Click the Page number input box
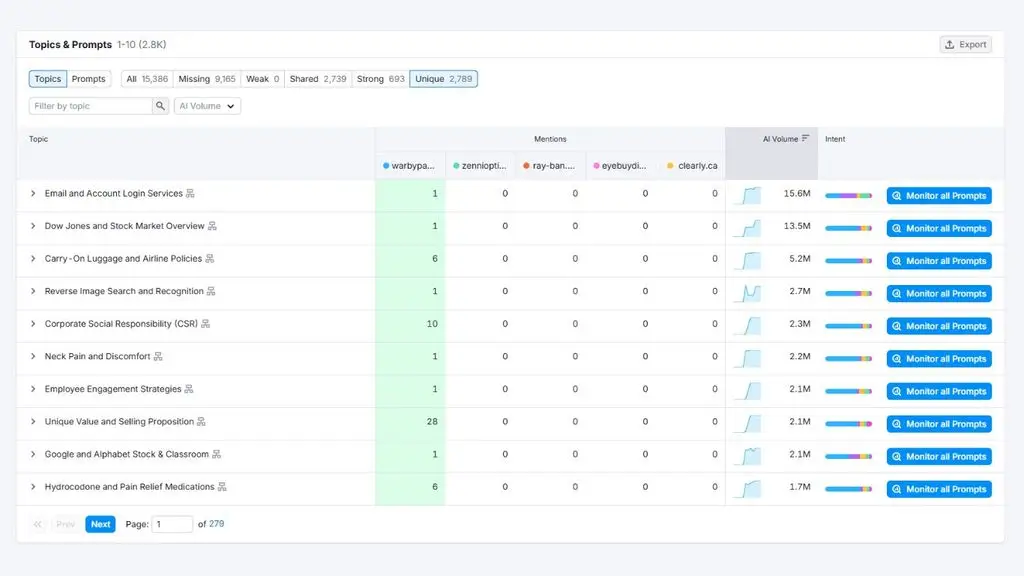 pos(172,524)
